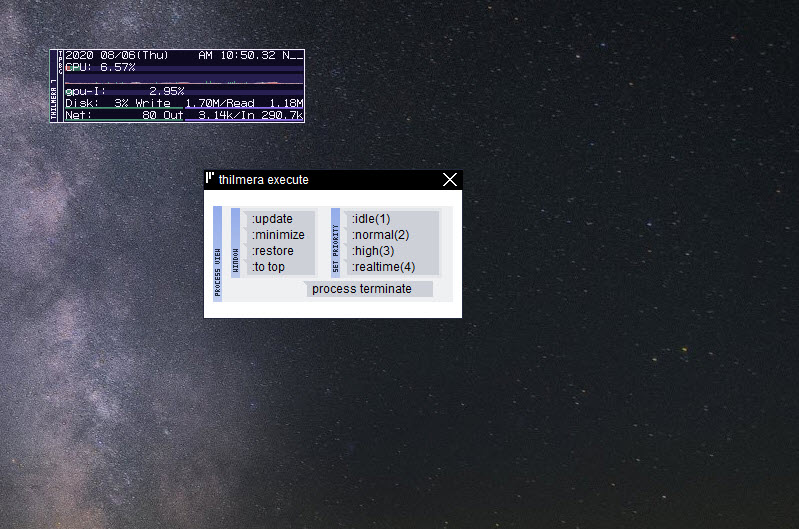Click the WINDOW vertical label bar
This screenshot has width=799, height=529.
pyautogui.click(x=235, y=243)
